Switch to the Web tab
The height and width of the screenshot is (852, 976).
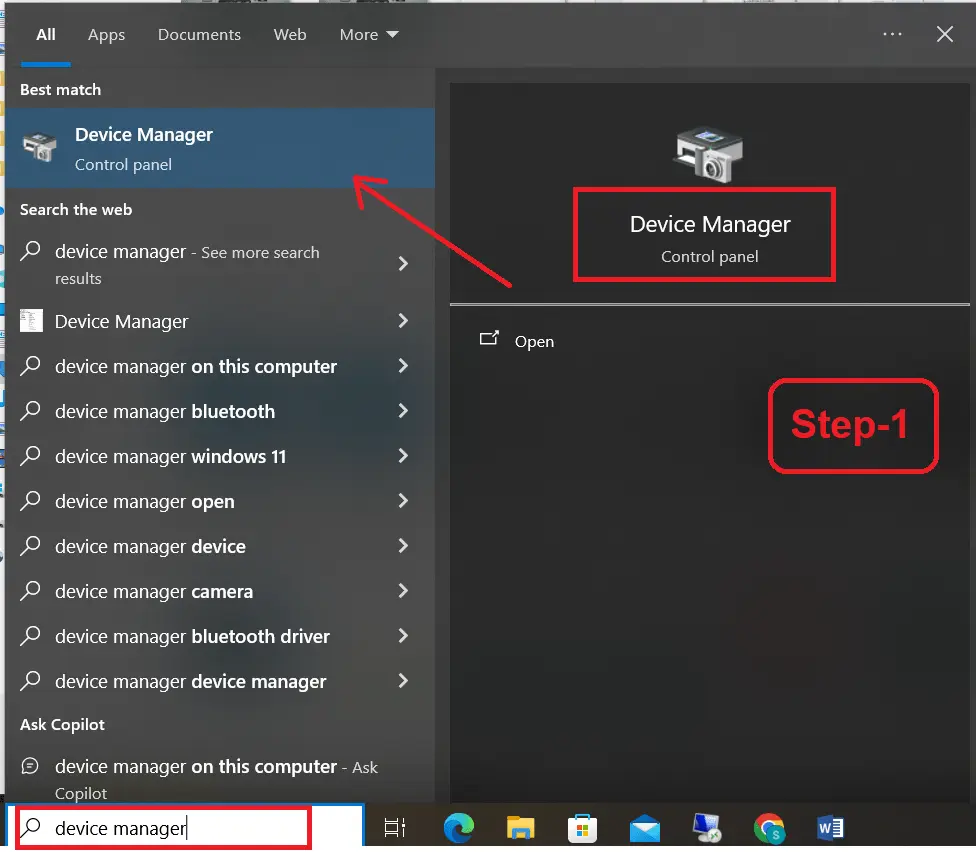[290, 34]
